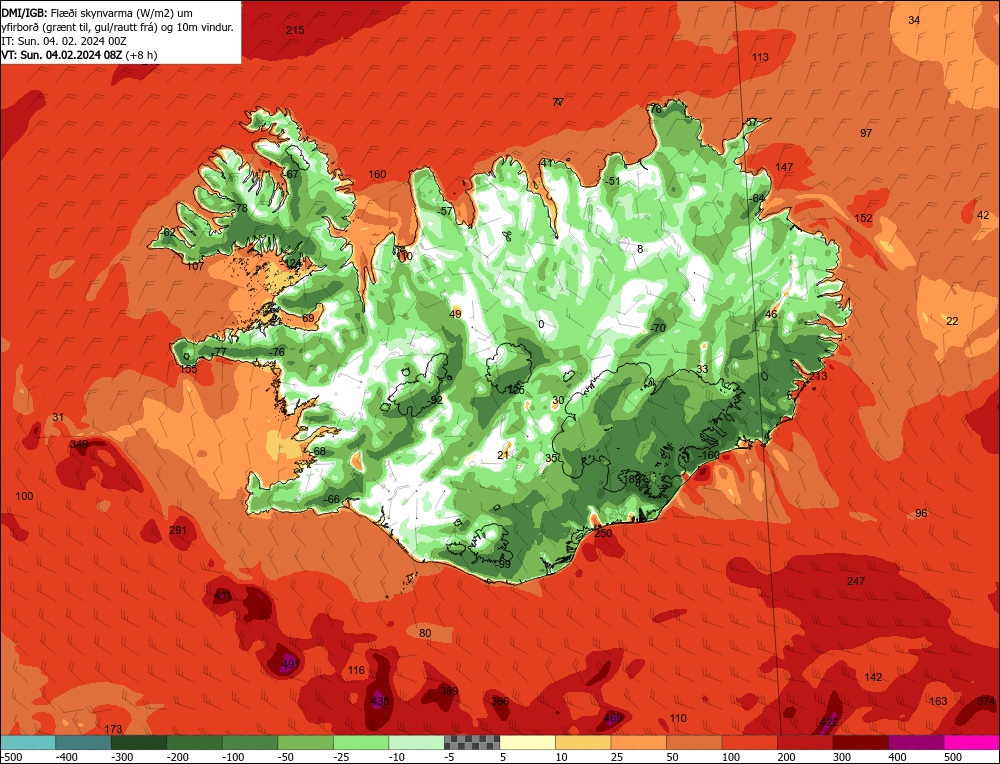This screenshot has height=764, width=1000.
Task: Select the map value "435"
Action: coord(379,701)
